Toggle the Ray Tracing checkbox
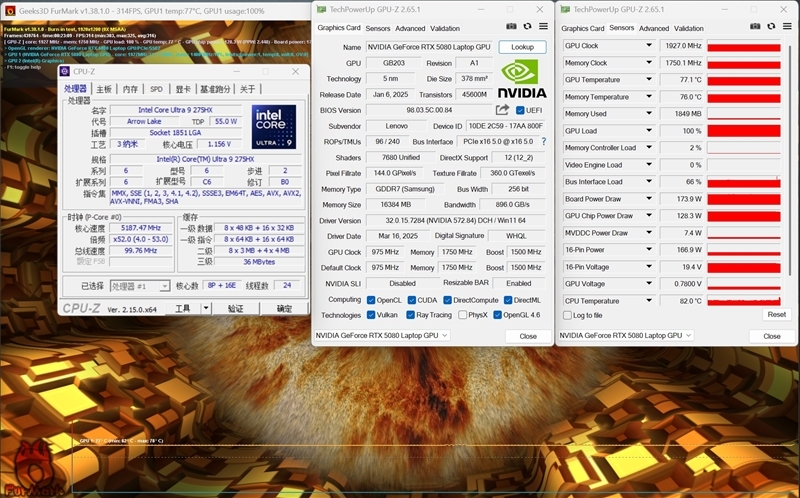Image resolution: width=800 pixels, height=498 pixels. [410, 315]
